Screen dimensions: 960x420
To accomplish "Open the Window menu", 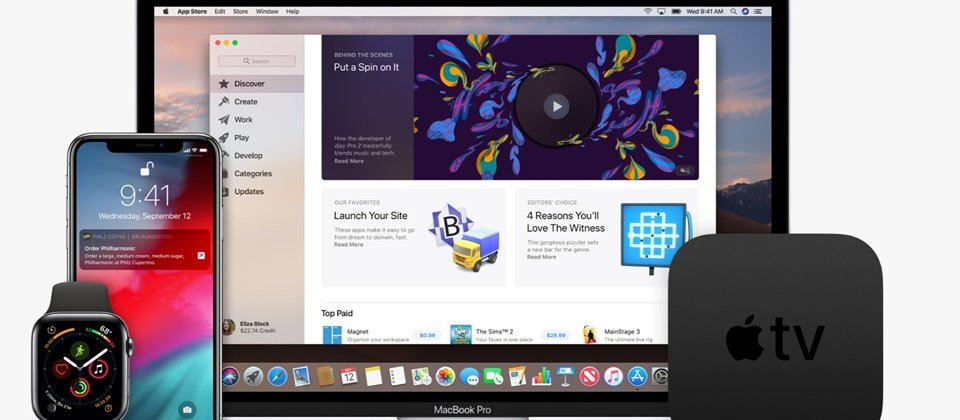I will click(x=267, y=11).
